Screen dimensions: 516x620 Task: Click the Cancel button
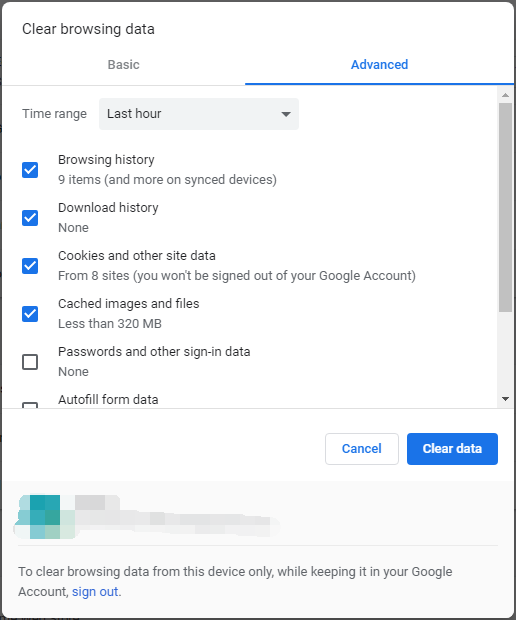pos(362,449)
